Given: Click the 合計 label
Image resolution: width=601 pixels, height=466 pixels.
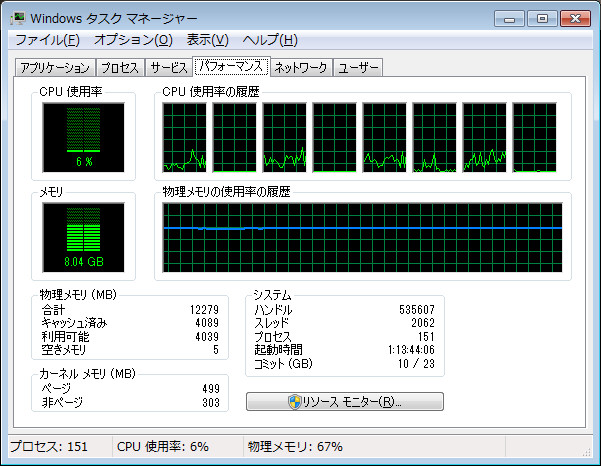Looking at the screenshot, I should pos(53,309).
